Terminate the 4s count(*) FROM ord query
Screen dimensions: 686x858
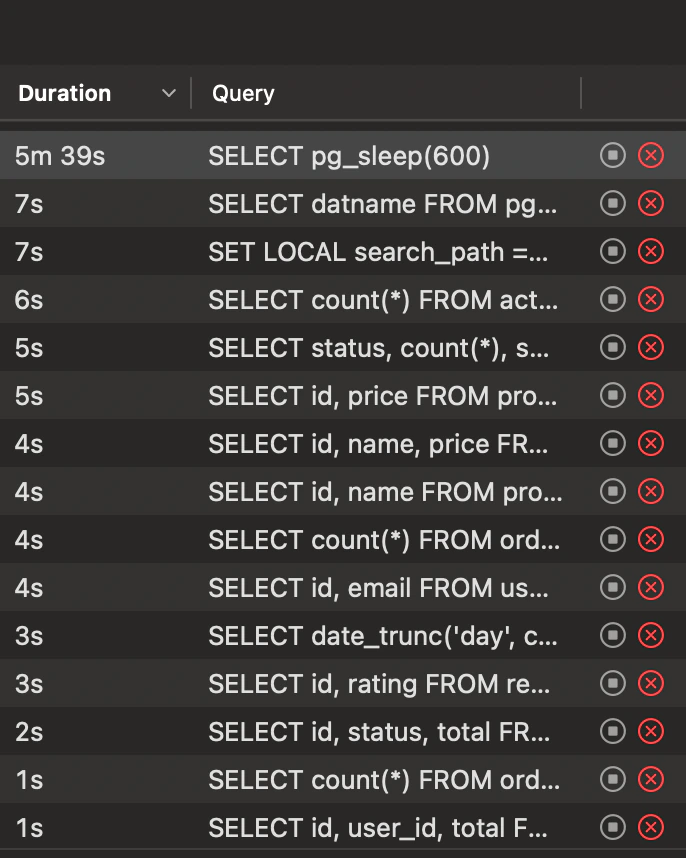click(x=651, y=540)
